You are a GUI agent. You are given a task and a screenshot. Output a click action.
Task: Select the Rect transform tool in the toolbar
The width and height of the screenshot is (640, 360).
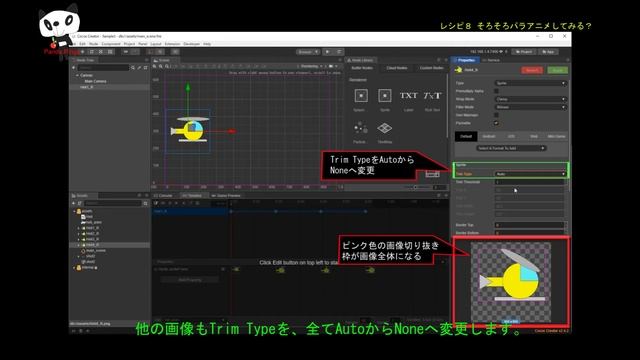pos(110,52)
